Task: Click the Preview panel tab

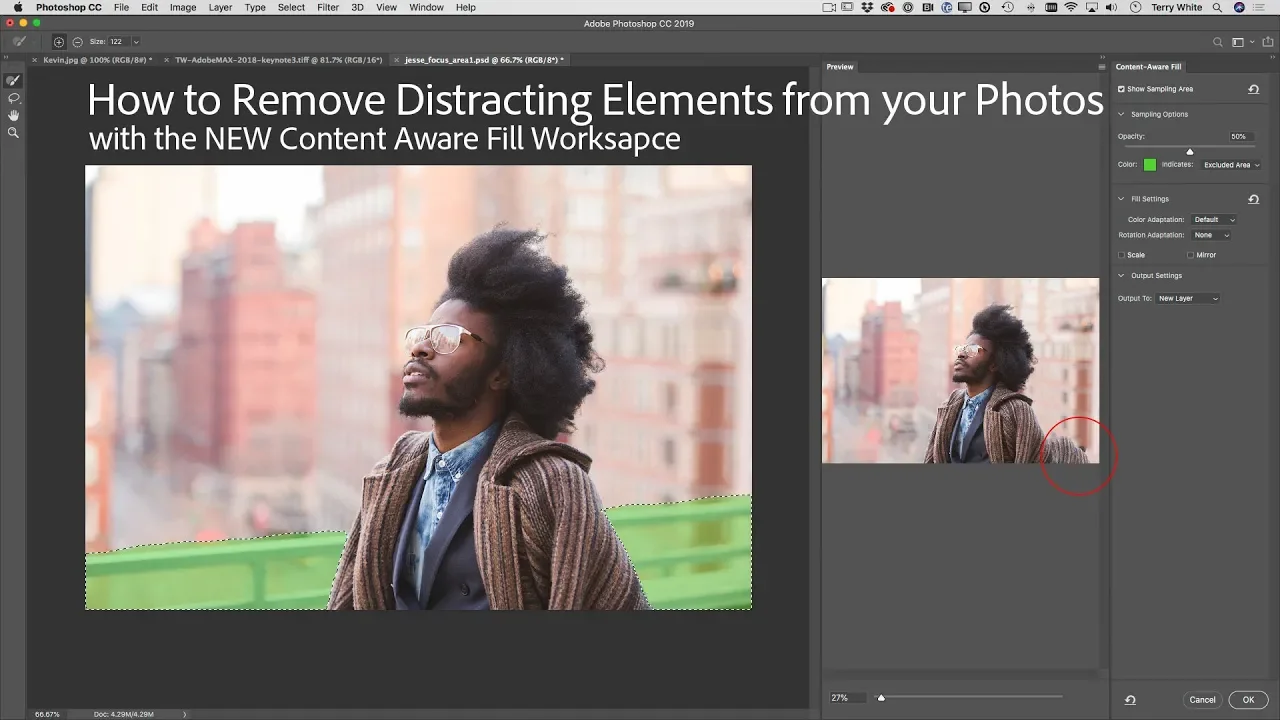Action: point(840,67)
